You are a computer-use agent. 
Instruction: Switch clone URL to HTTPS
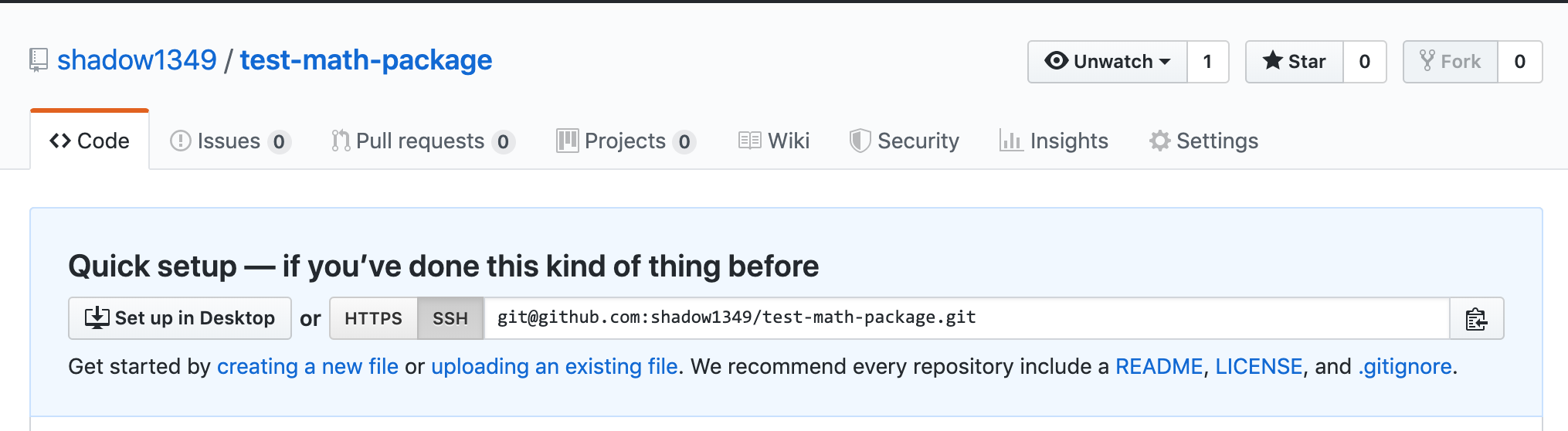pyautogui.click(x=373, y=318)
